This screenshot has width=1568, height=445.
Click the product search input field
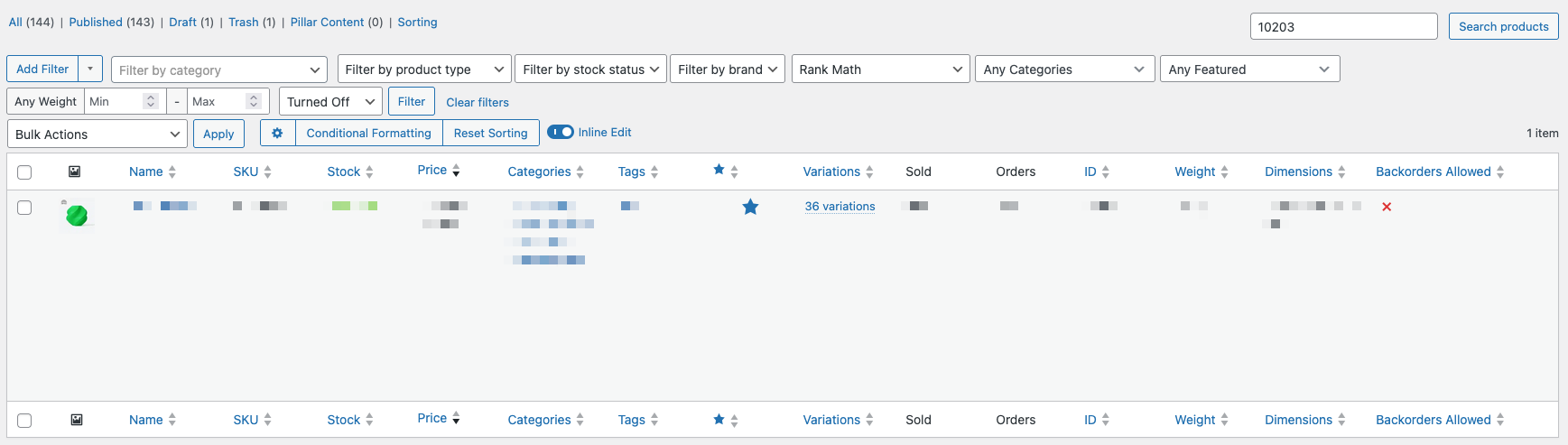[1343, 27]
